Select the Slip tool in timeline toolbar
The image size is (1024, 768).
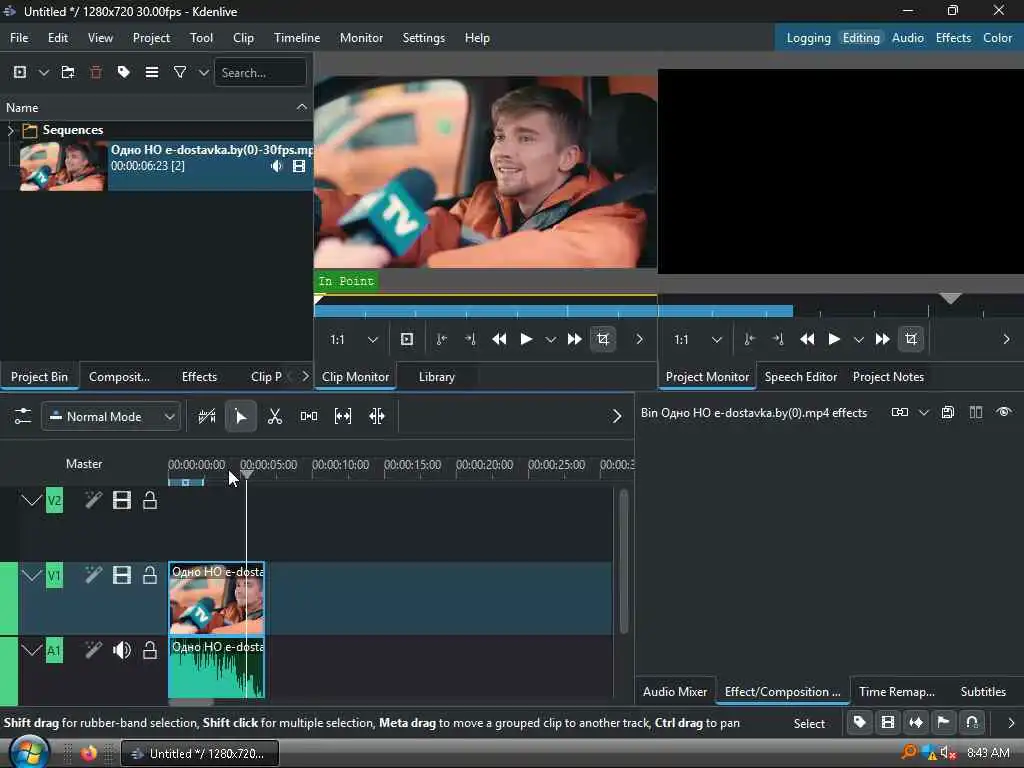click(343, 417)
